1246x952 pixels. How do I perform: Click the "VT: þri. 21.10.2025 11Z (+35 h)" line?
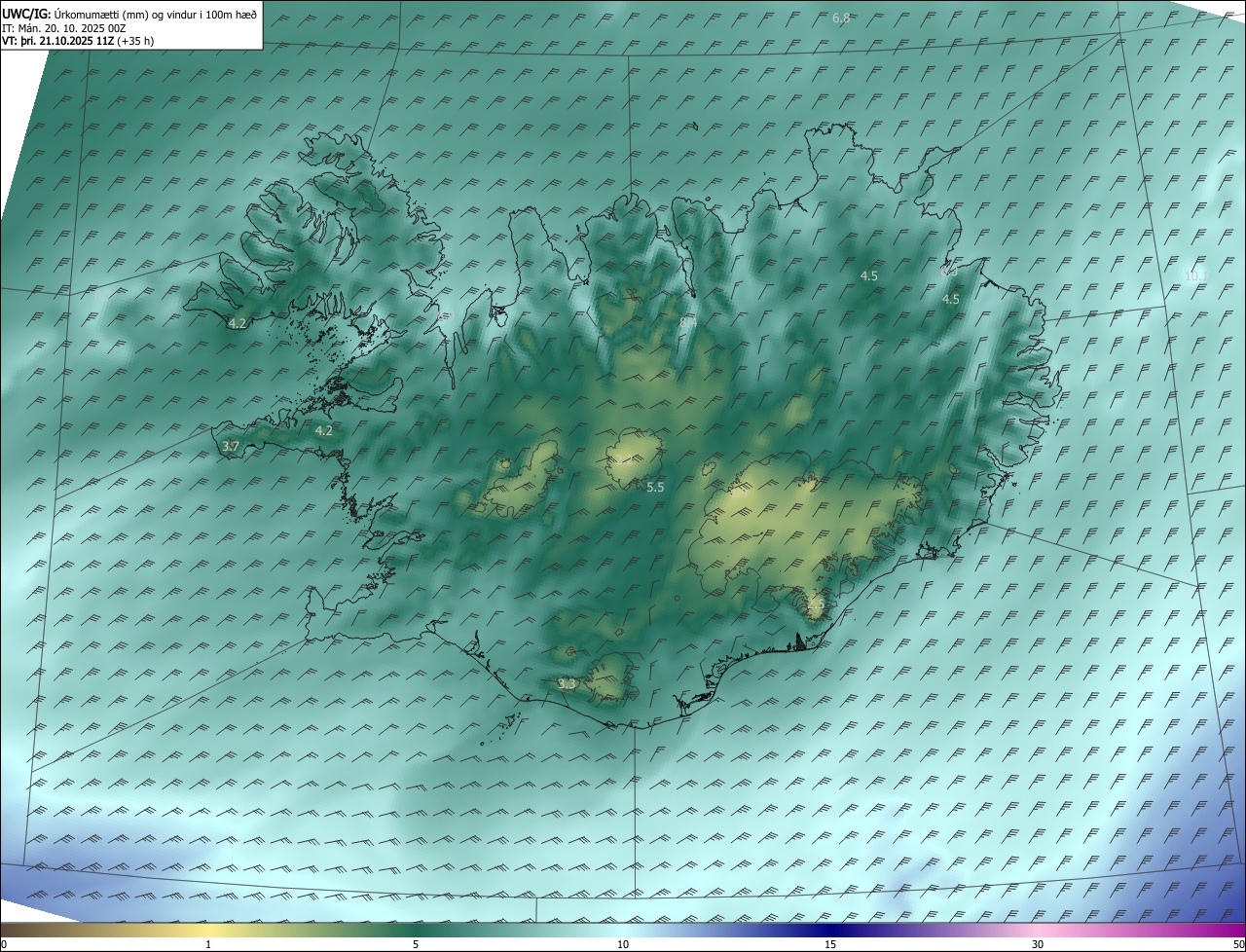pos(78,41)
